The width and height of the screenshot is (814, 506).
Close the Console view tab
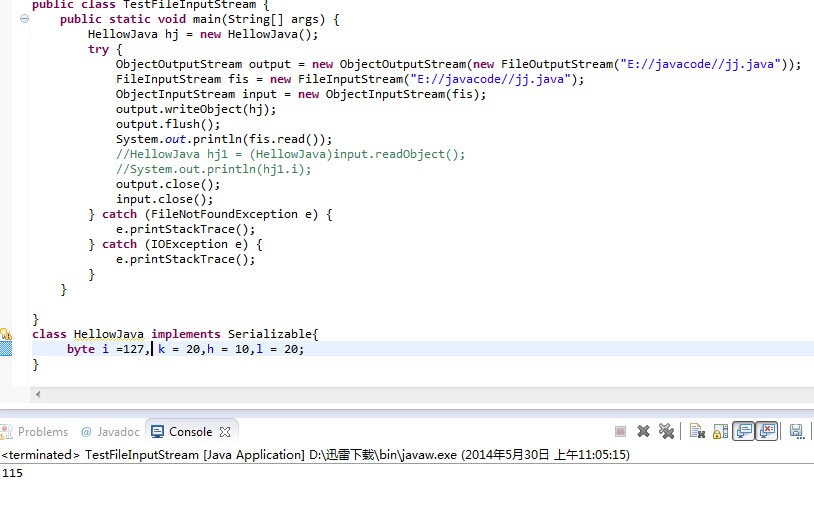coord(225,432)
